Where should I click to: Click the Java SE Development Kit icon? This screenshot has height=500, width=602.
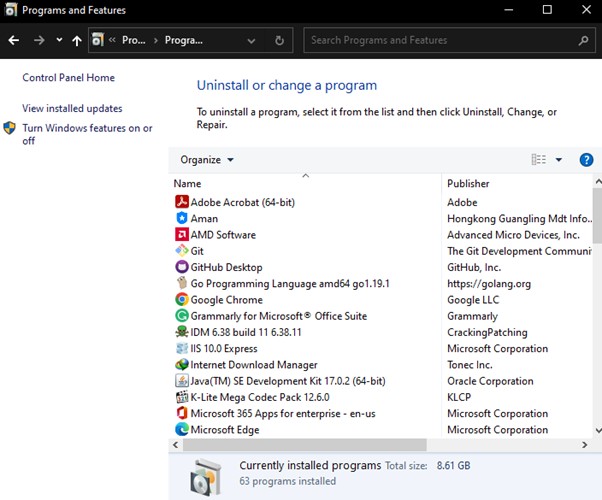point(182,381)
